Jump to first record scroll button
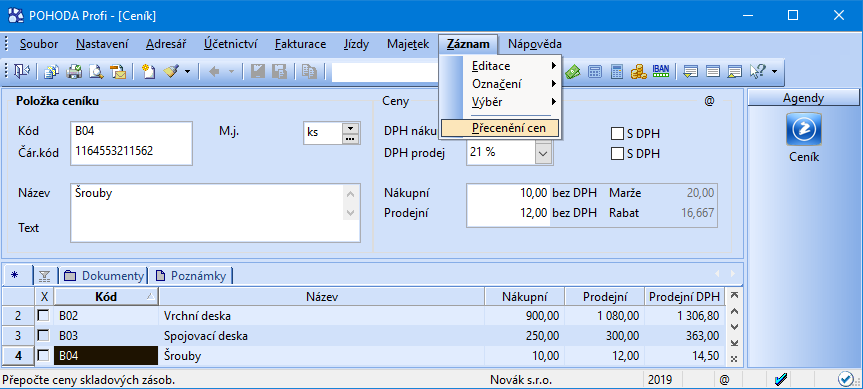Viewport: 863px width, 389px height. click(x=733, y=295)
